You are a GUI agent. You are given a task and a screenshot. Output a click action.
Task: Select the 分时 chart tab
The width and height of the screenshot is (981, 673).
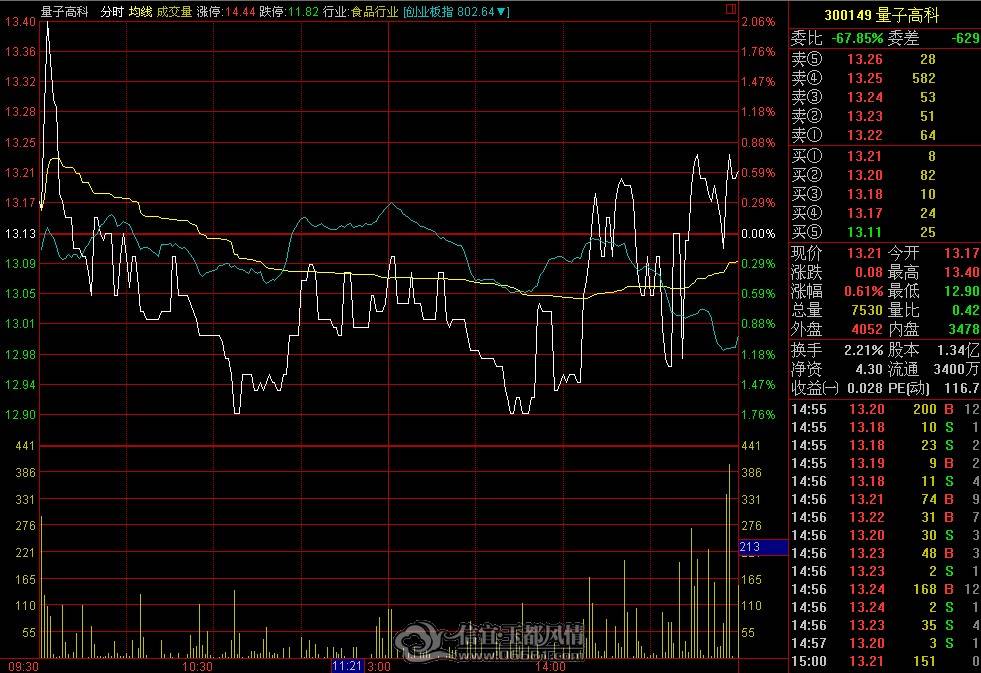pos(112,11)
